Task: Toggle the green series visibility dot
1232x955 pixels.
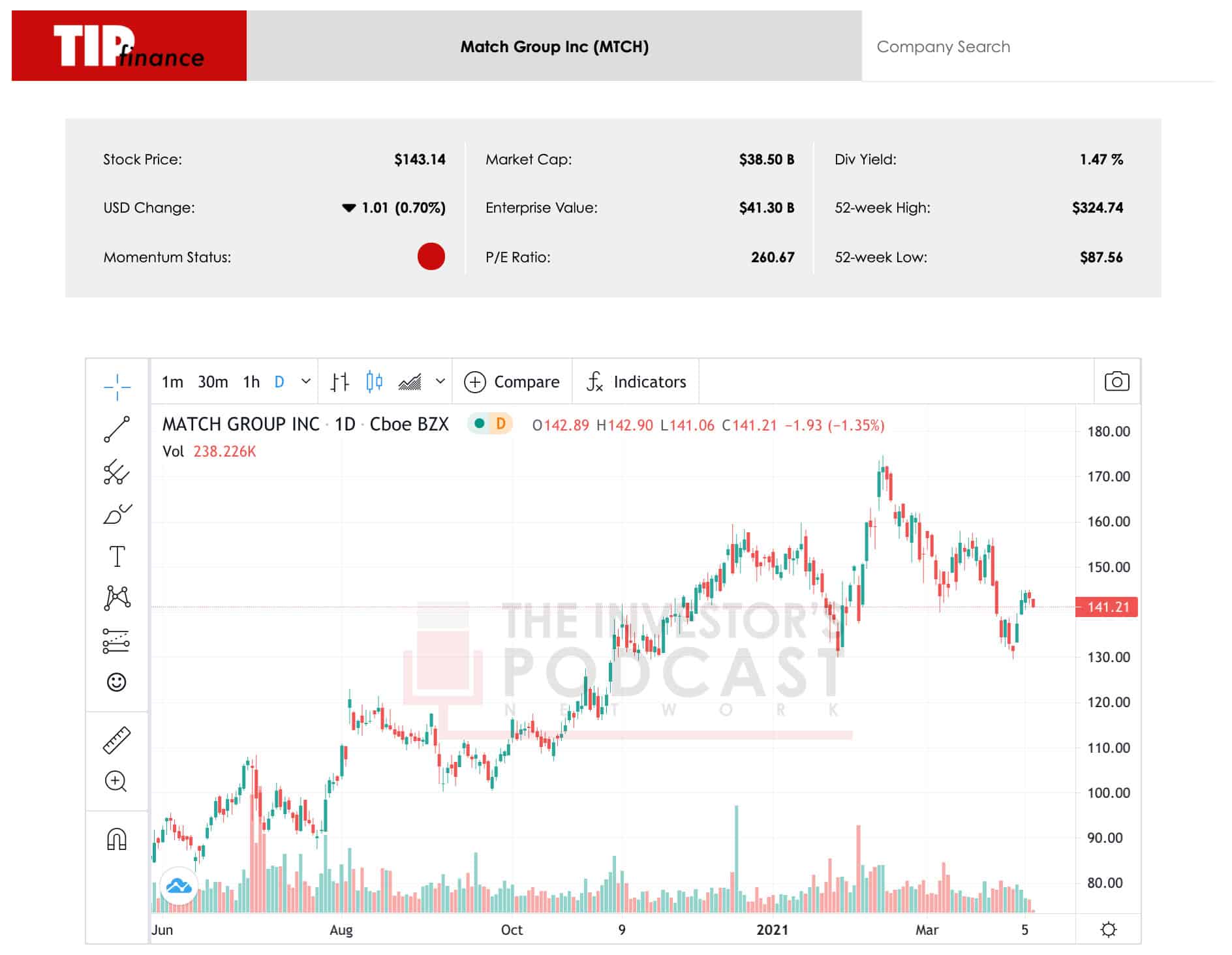Action: (x=481, y=424)
